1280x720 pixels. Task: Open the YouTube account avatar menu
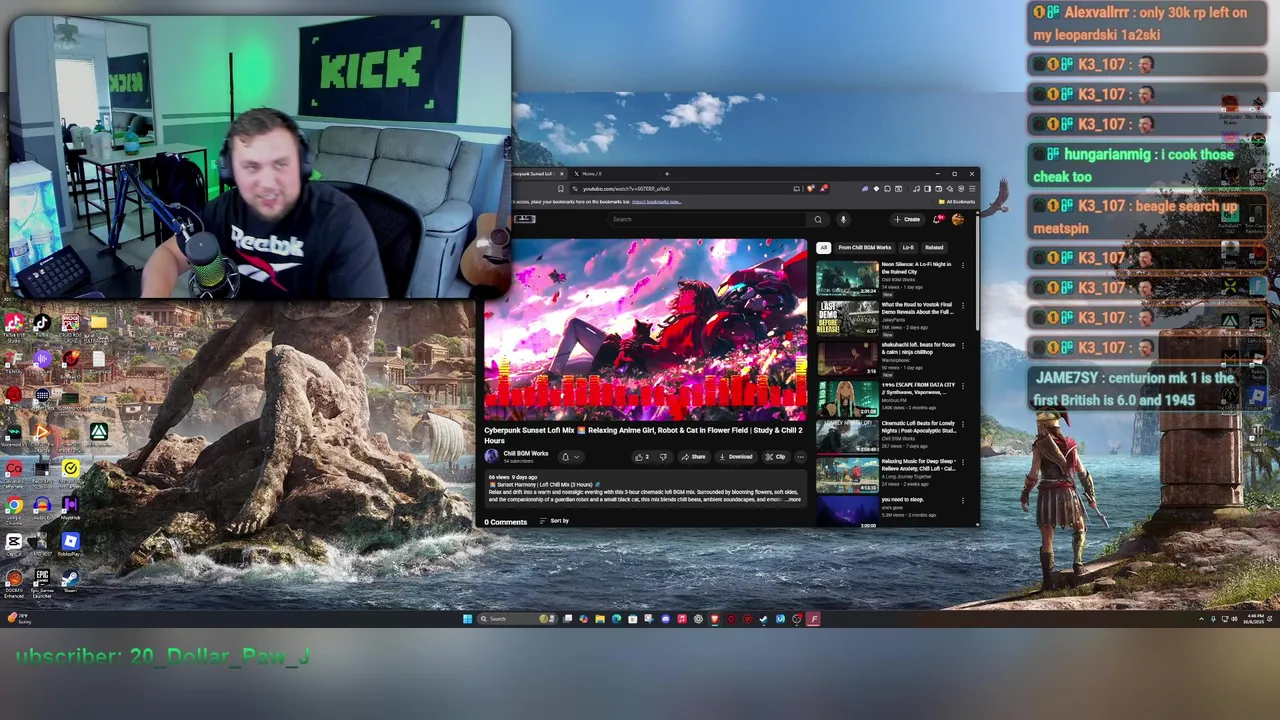957,219
